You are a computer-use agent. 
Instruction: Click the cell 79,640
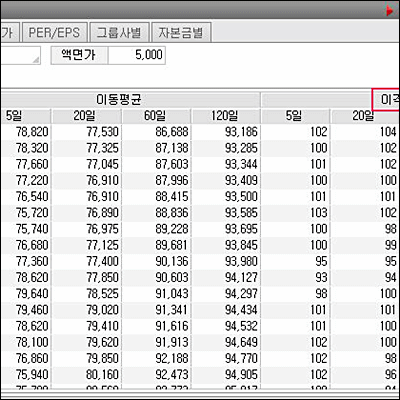tap(25, 294)
